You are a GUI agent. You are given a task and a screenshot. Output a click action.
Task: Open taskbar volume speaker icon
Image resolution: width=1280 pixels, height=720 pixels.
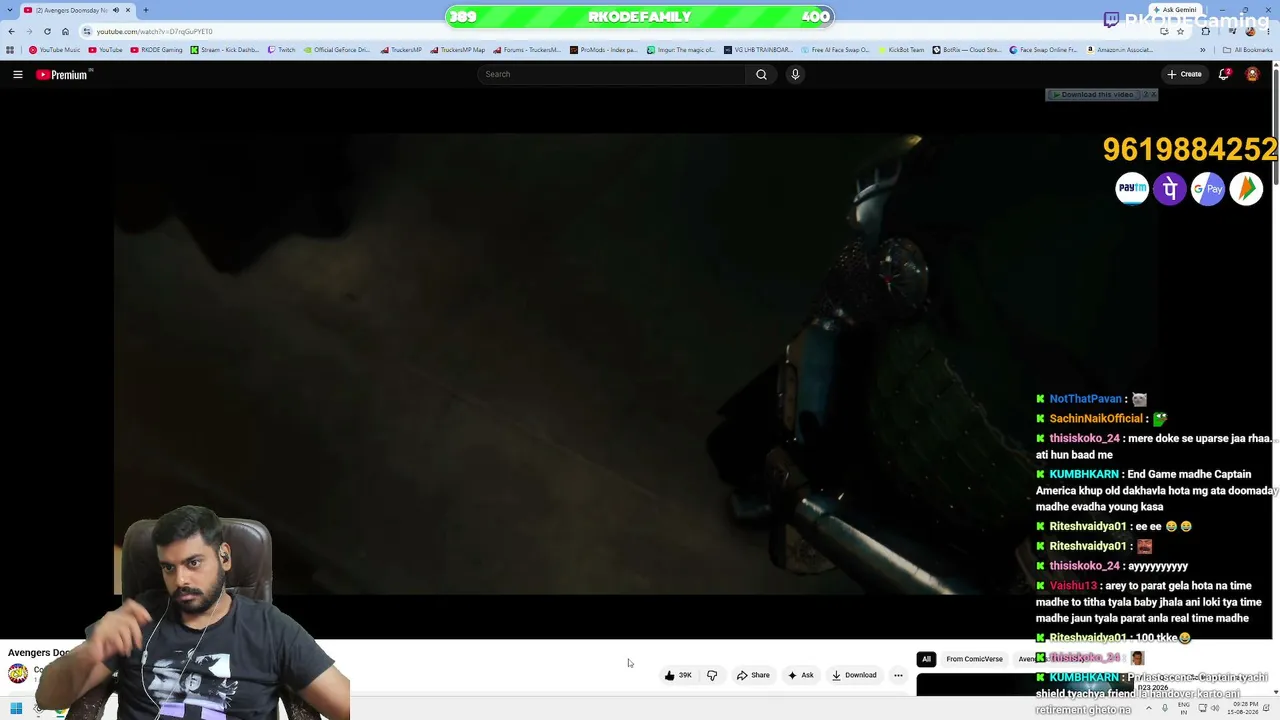point(1215,709)
